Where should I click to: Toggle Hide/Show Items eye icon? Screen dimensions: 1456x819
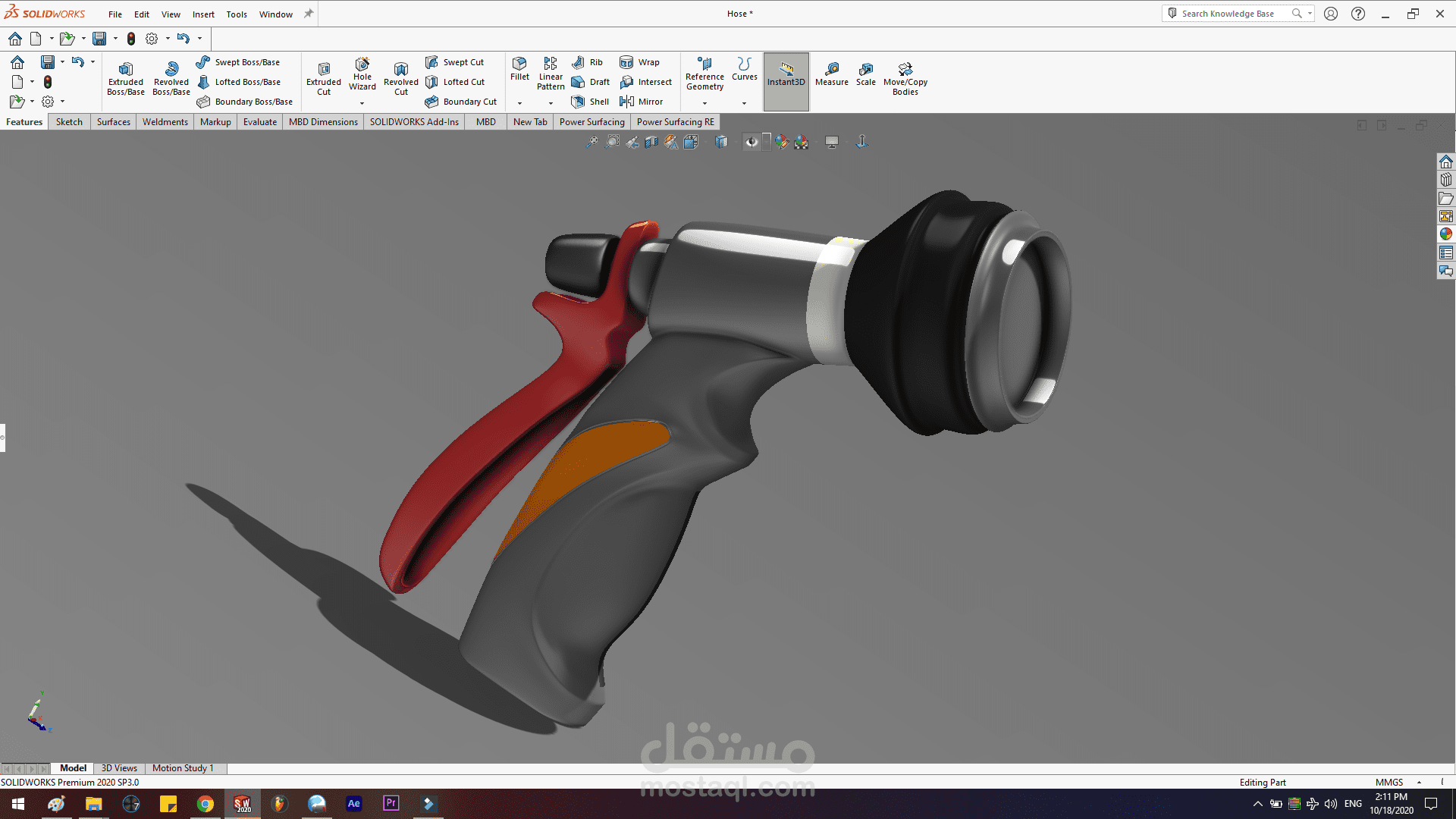pyautogui.click(x=752, y=142)
